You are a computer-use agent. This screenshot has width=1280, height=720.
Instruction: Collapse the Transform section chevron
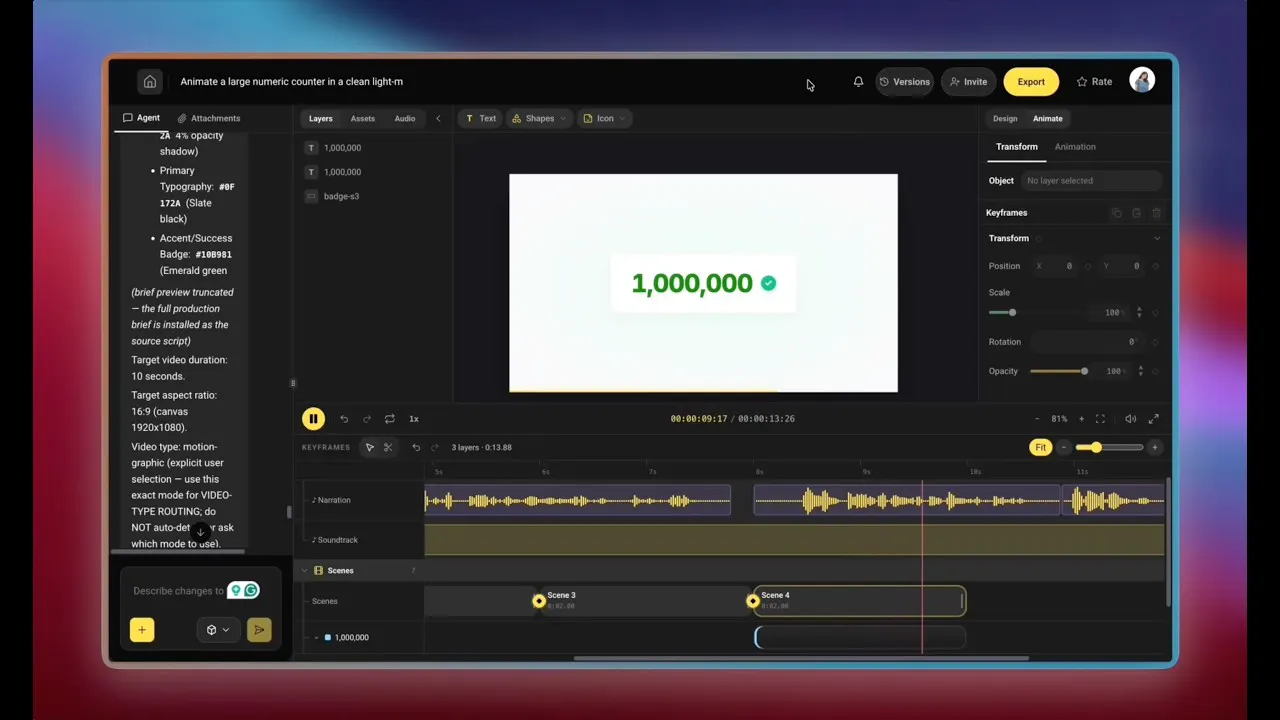click(1157, 238)
